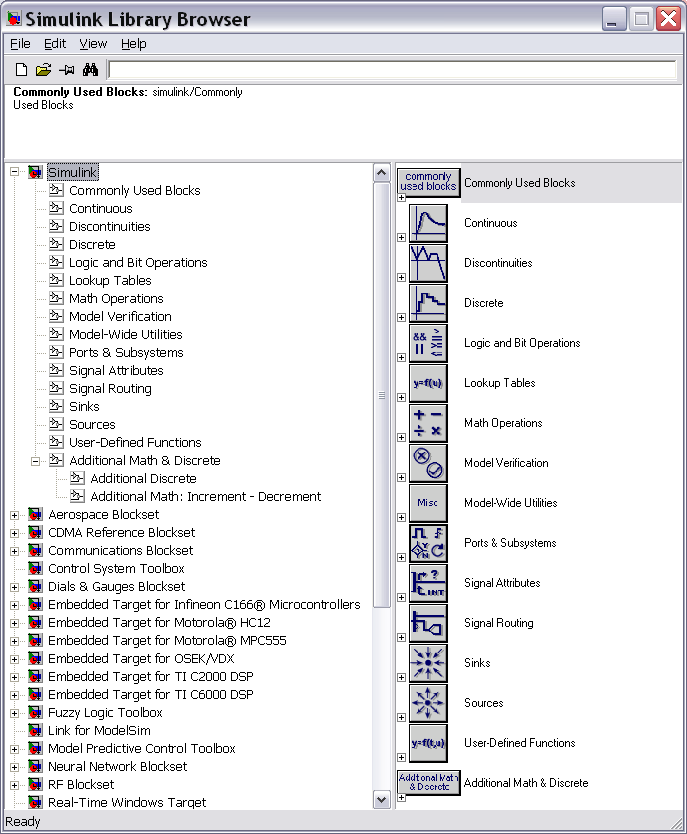Image resolution: width=687 pixels, height=834 pixels.
Task: Select the Sinks library block icon
Action: (428, 663)
